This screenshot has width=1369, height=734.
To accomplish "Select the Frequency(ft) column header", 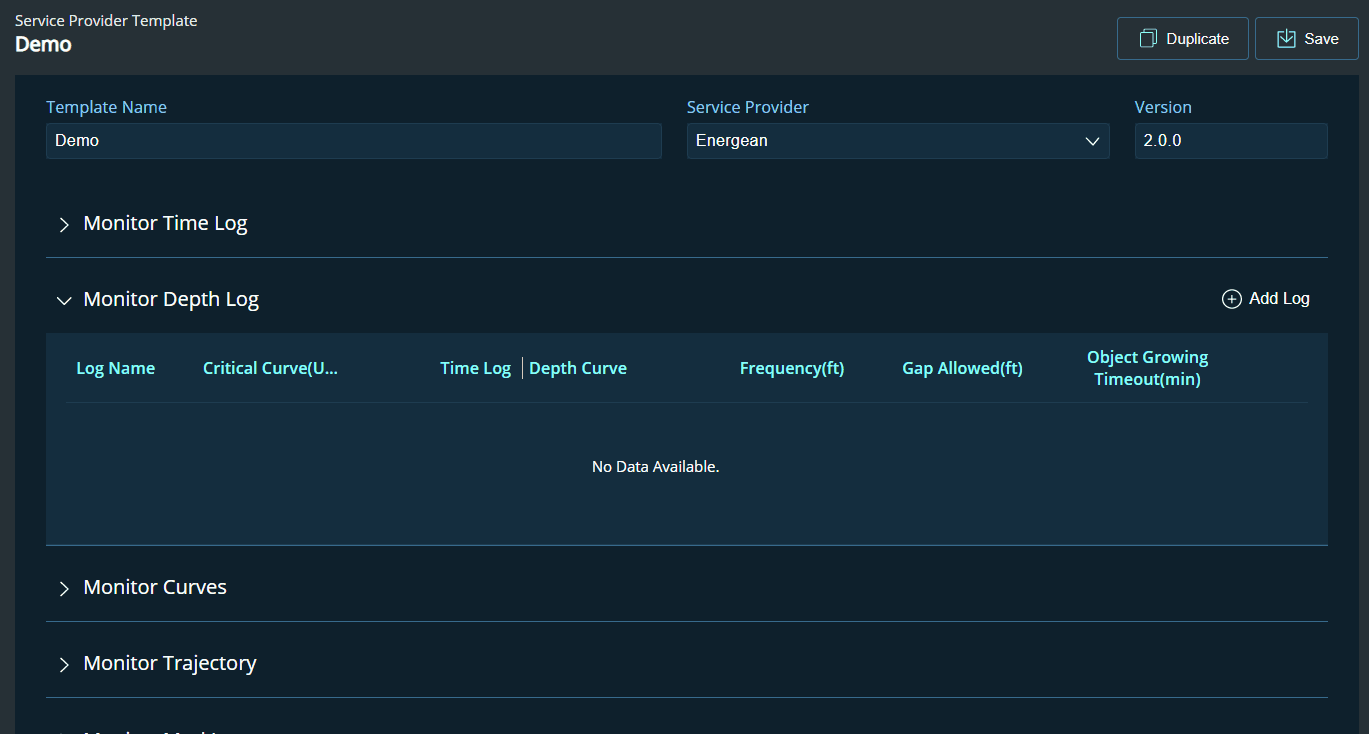I will click(792, 368).
